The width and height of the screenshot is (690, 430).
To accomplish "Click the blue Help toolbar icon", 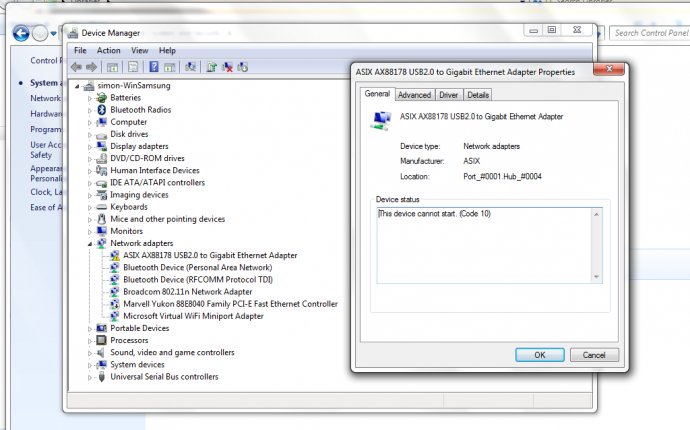I will click(155, 67).
